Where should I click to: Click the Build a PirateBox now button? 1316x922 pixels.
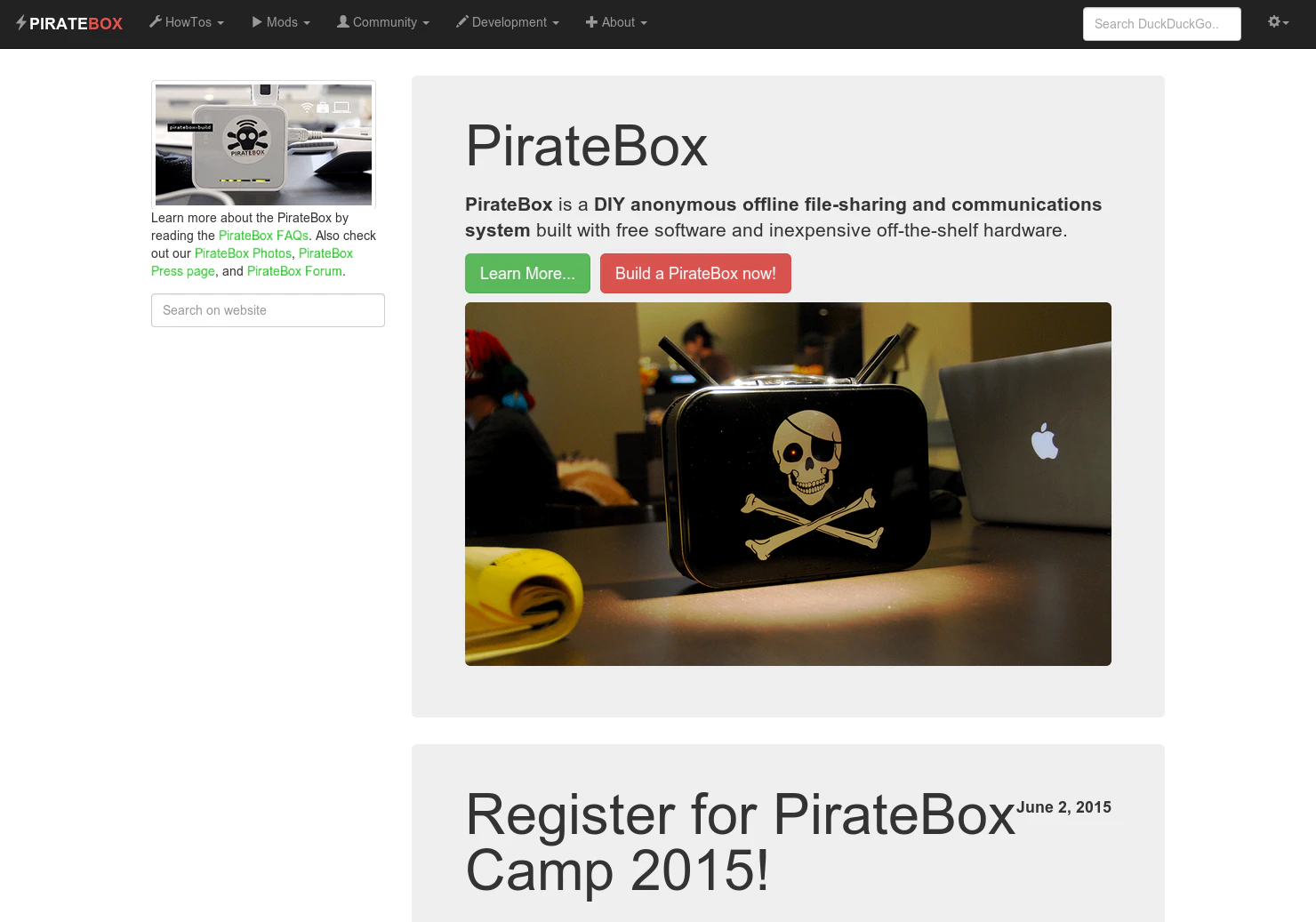tap(695, 273)
